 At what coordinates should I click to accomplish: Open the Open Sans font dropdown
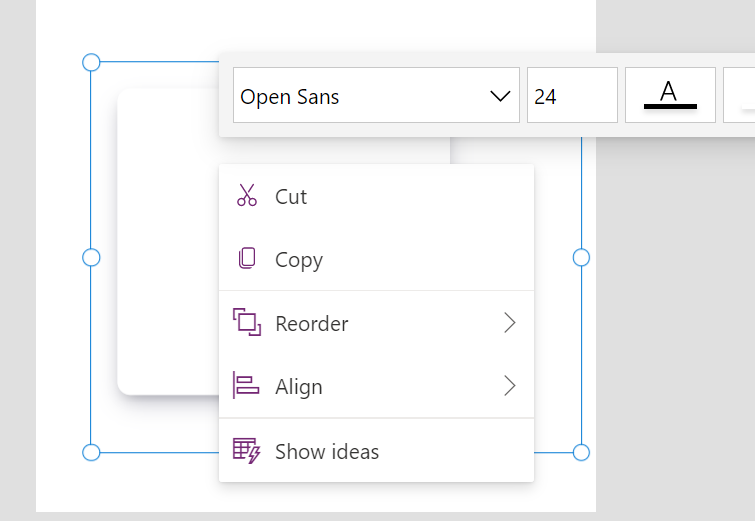[x=376, y=95]
